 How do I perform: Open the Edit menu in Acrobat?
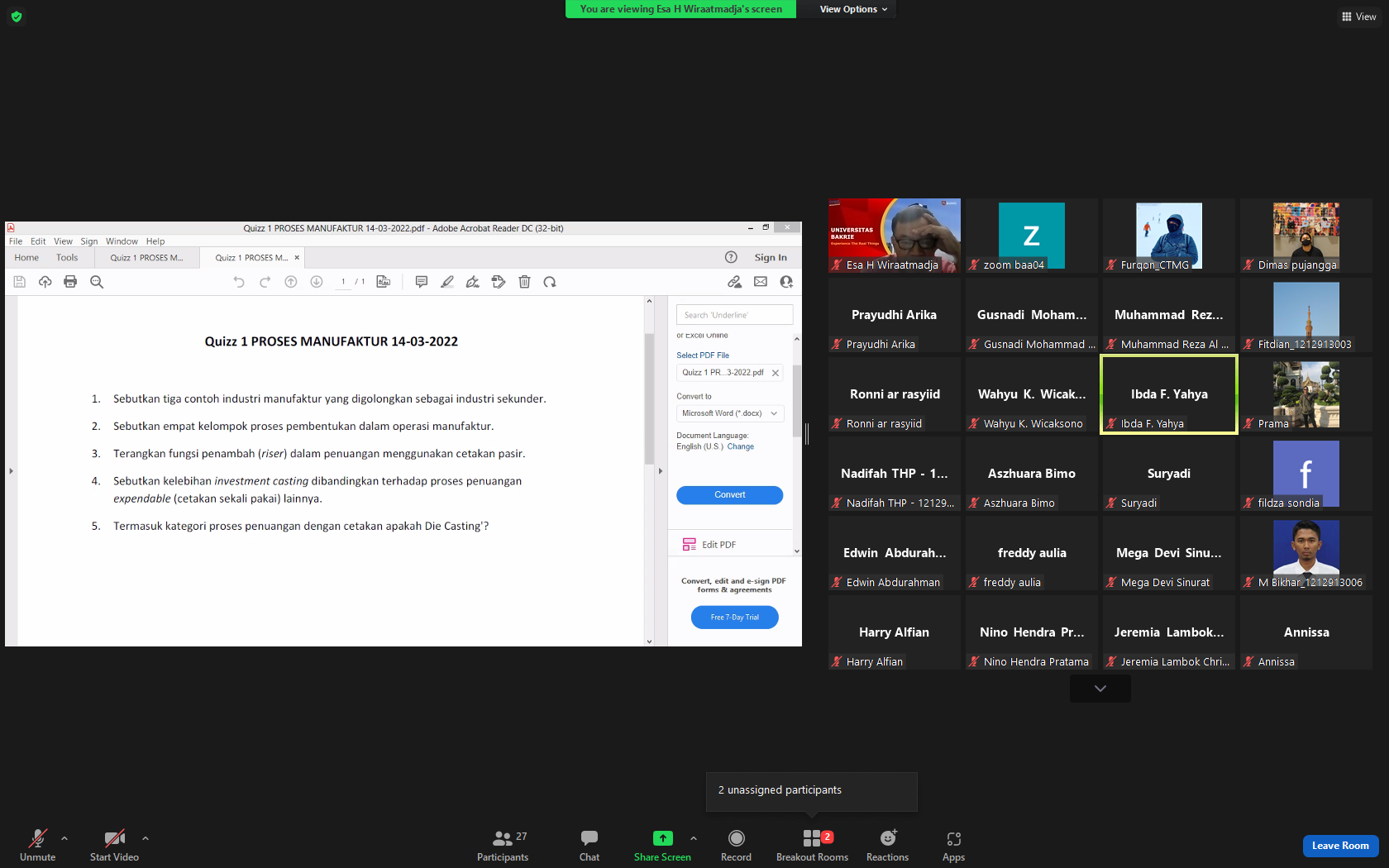(38, 241)
